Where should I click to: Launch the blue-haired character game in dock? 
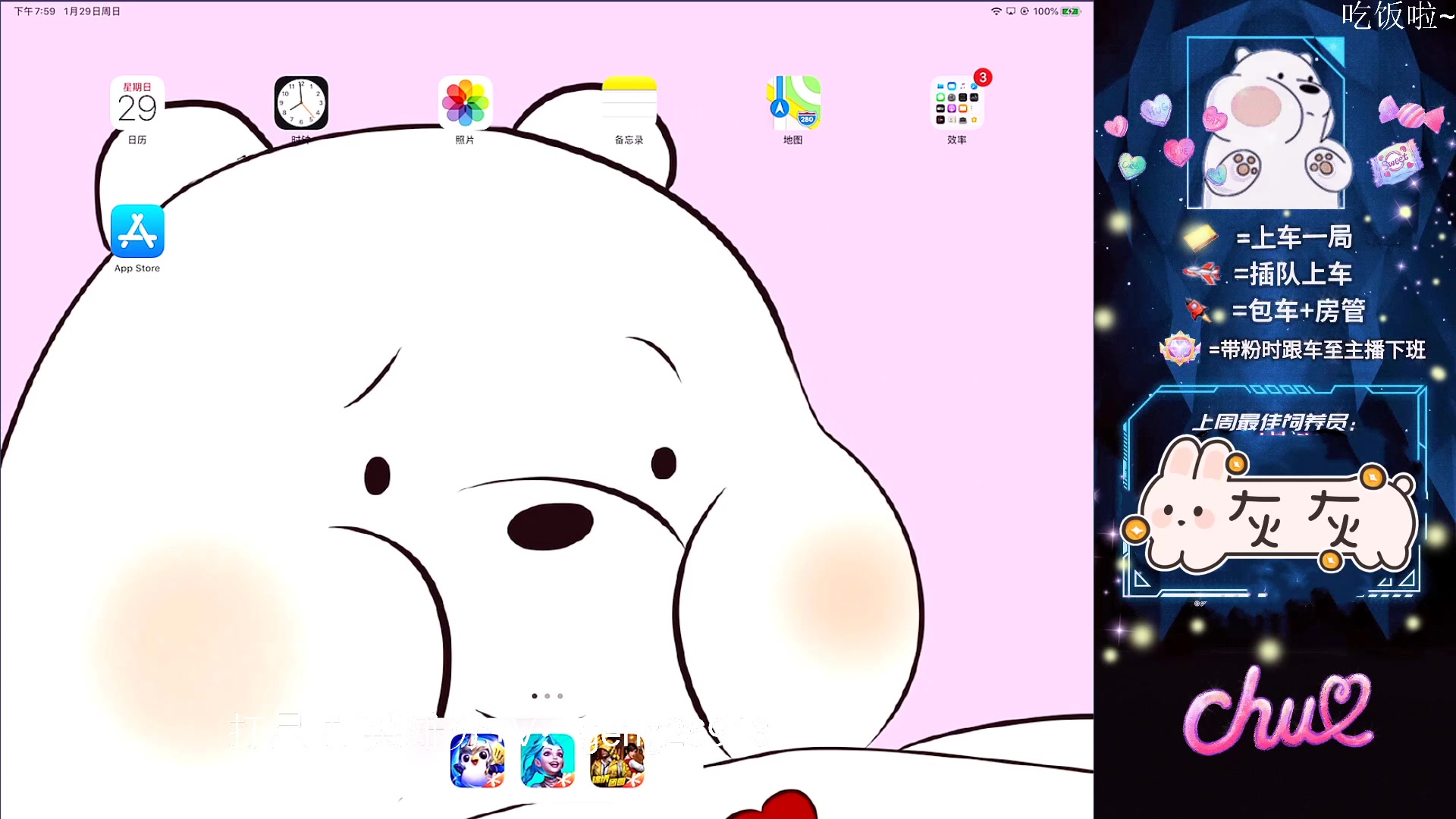[x=547, y=761]
